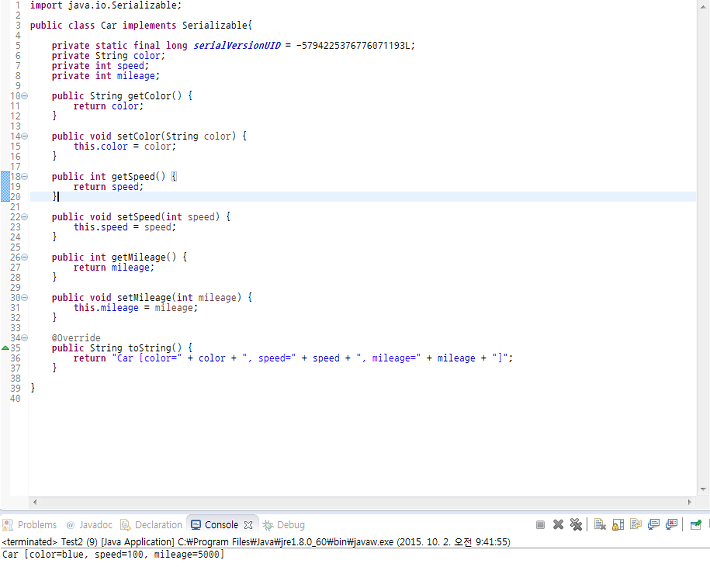710x567 pixels.
Task: Switch to the Debug tab
Action: coord(284,524)
